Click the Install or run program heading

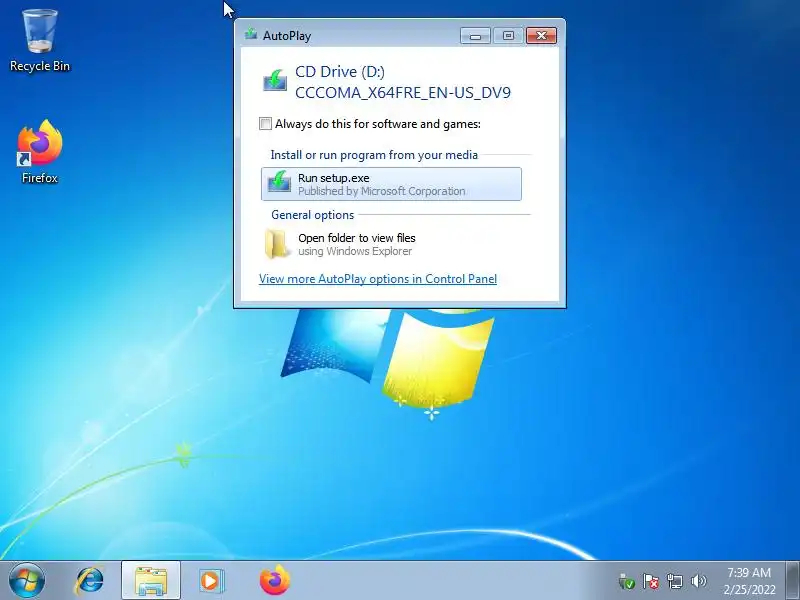coord(374,155)
